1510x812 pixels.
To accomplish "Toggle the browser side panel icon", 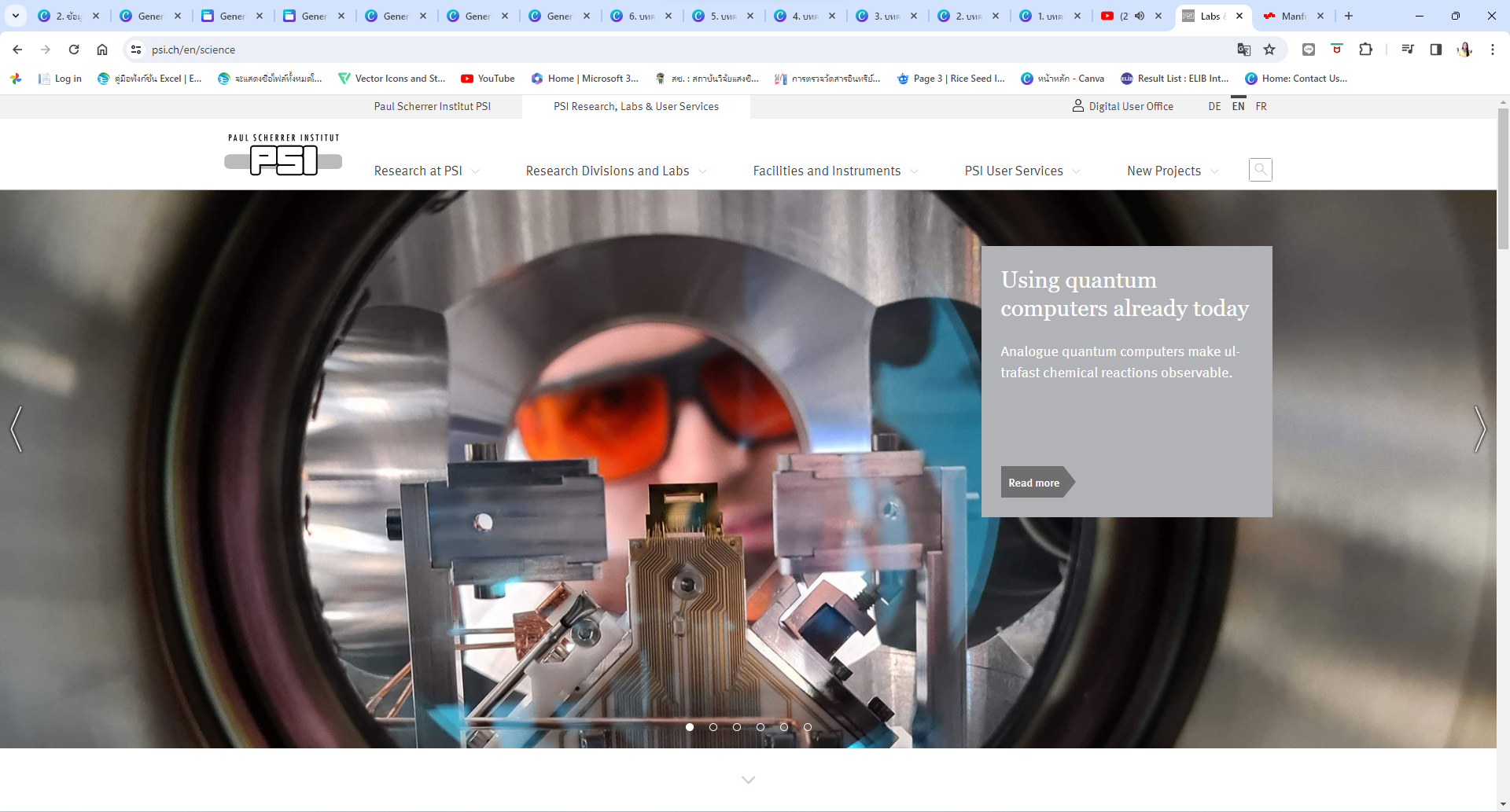I will click(x=1436, y=50).
